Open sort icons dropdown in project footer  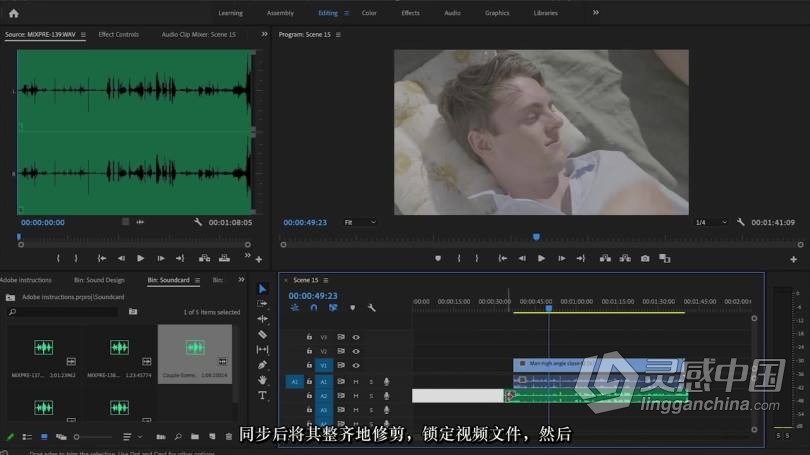point(132,437)
